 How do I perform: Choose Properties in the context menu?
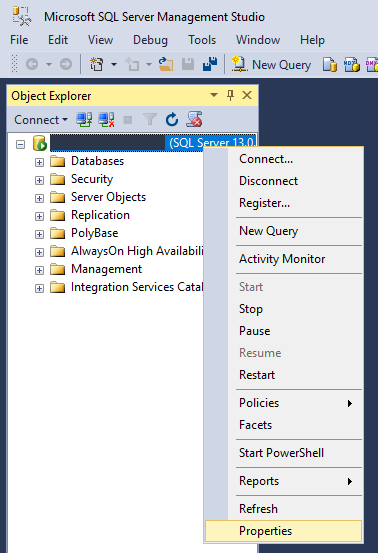tap(284, 531)
